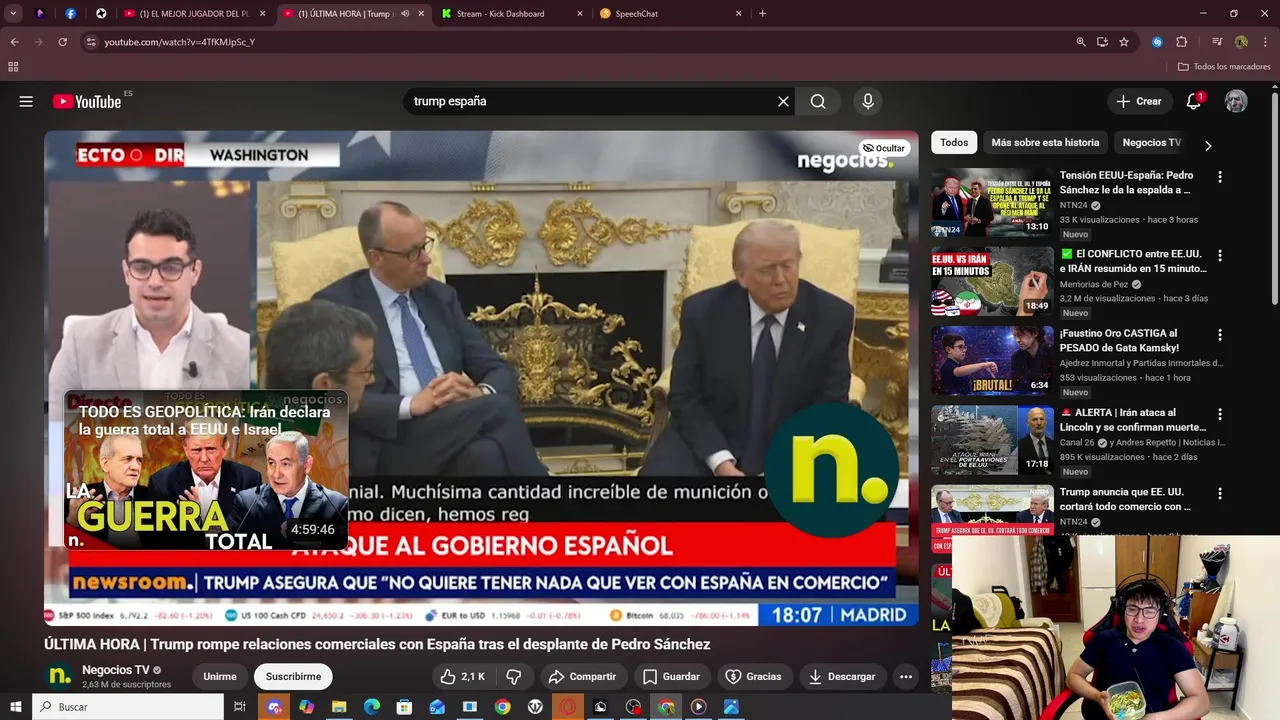Open the tab search dropdown arrow

(13, 14)
